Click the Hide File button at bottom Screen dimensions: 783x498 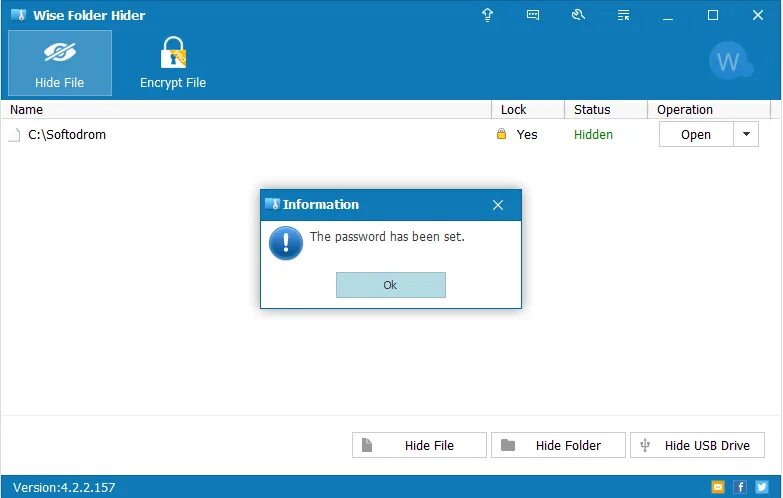point(419,445)
